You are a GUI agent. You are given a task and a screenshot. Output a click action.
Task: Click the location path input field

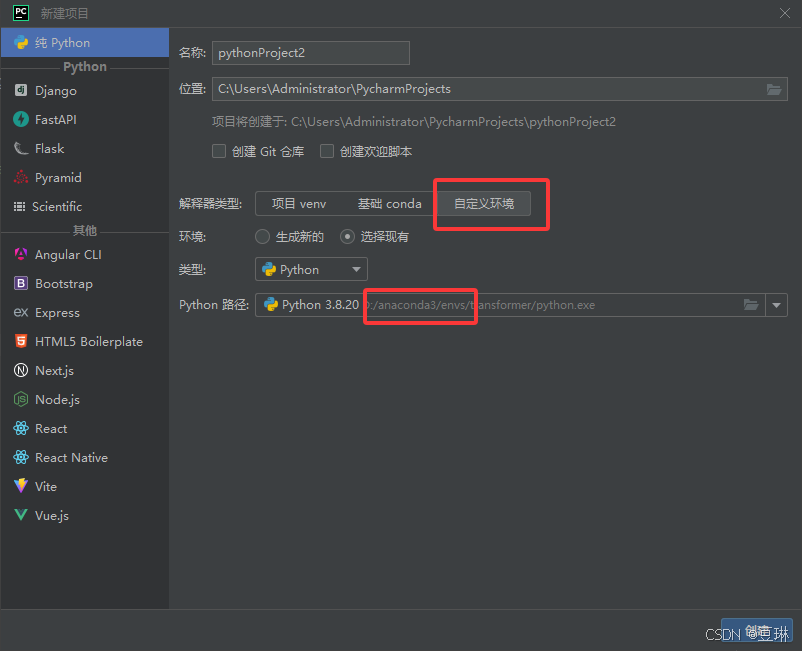pyautogui.click(x=500, y=89)
